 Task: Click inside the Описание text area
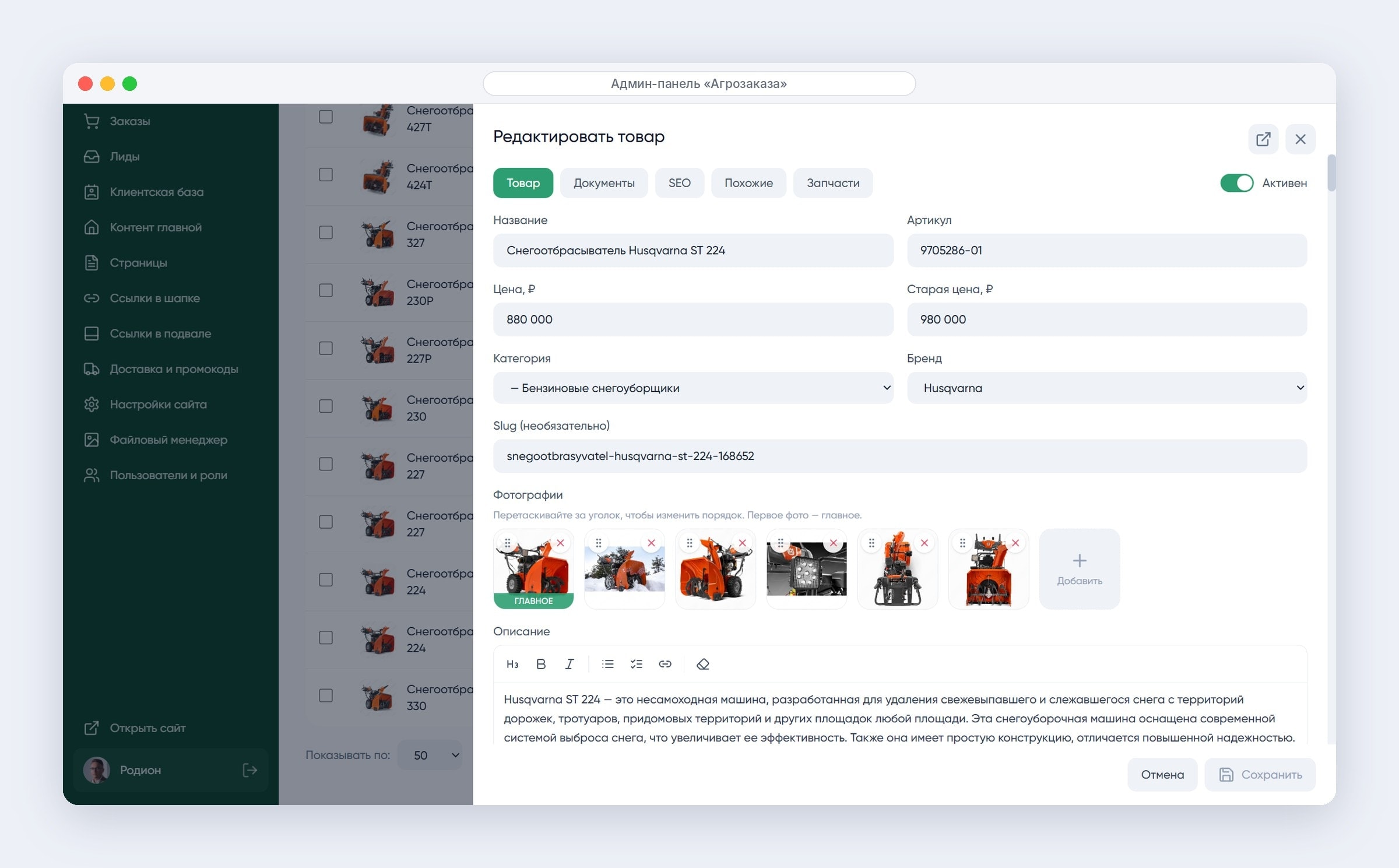900,714
